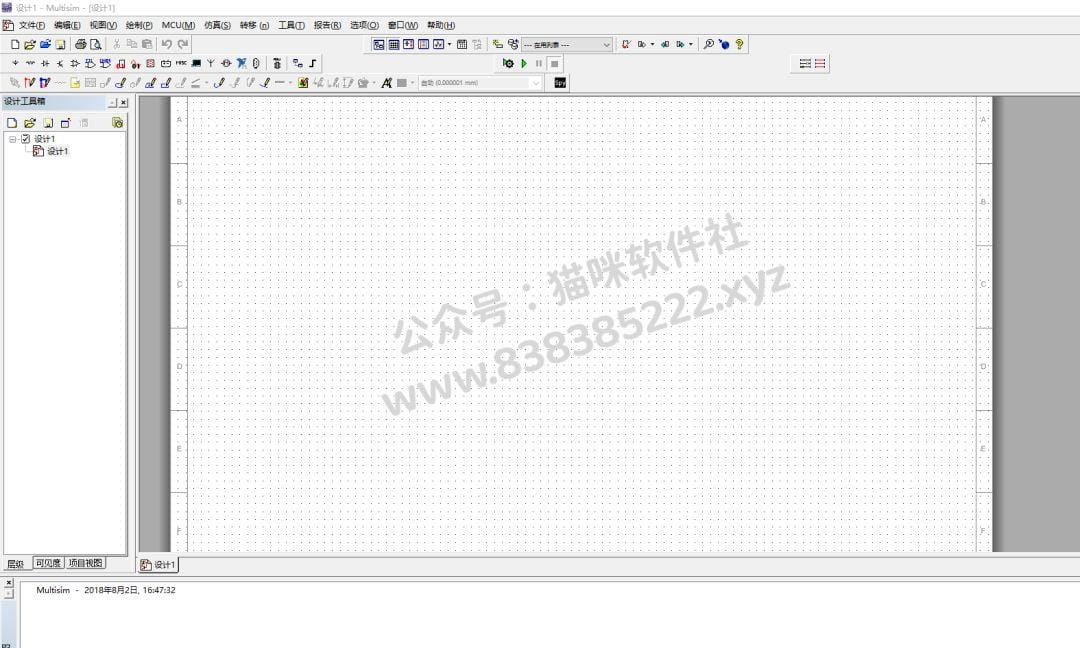Viewport: 1080px width, 648px height.
Task: Close the bottom spreadsheet panel
Action: coord(8,583)
